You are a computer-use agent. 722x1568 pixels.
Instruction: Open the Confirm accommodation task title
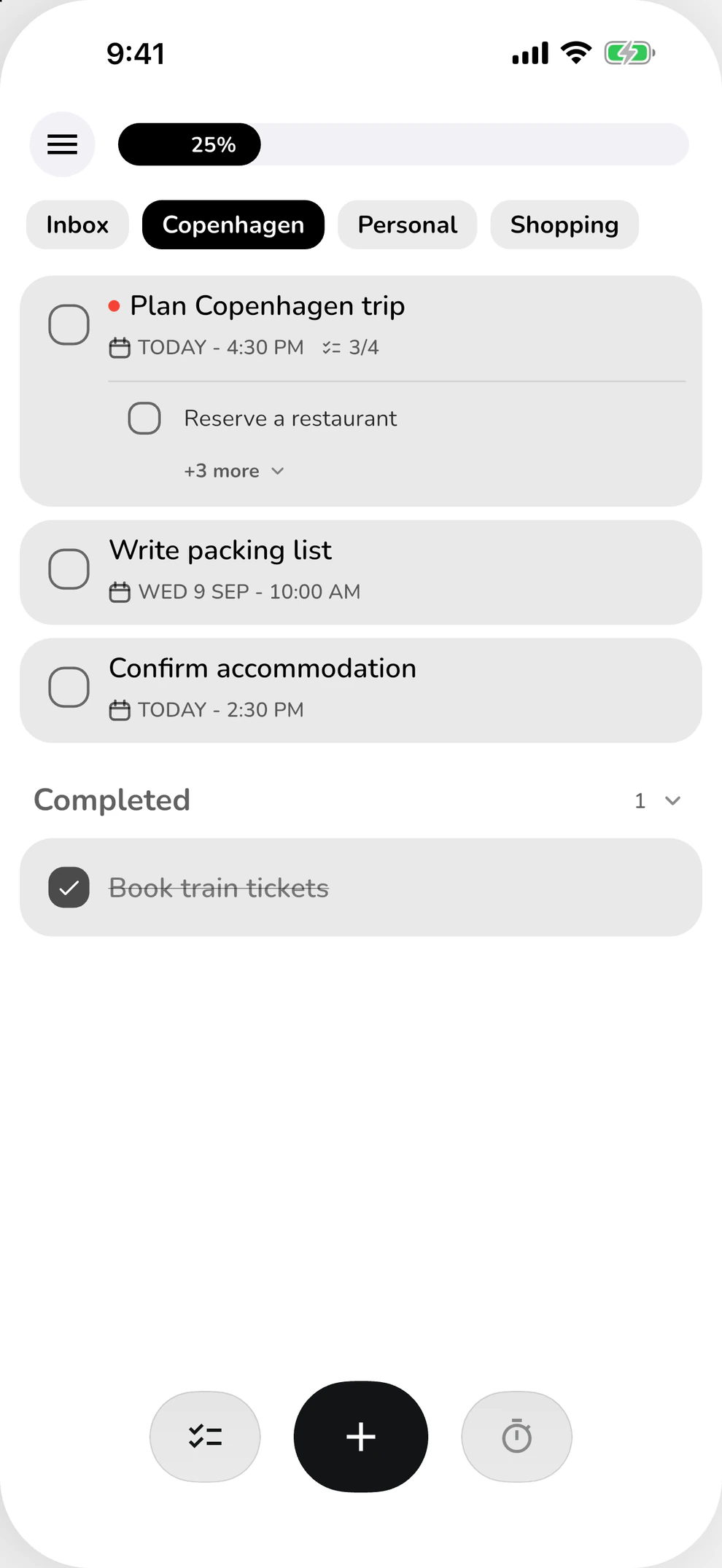[x=263, y=668]
